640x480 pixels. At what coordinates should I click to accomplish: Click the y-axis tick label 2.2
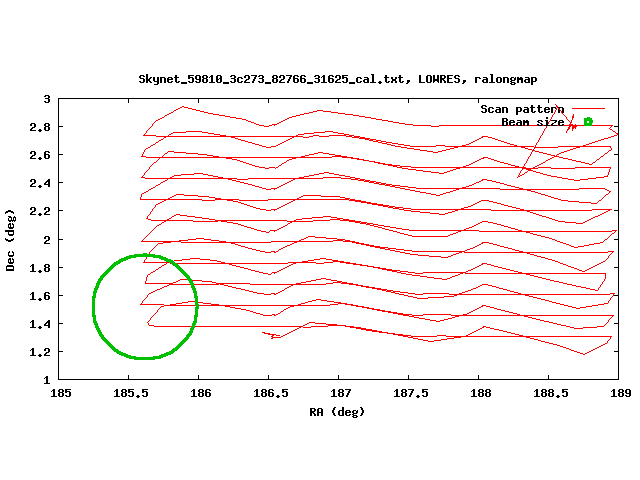(40, 211)
